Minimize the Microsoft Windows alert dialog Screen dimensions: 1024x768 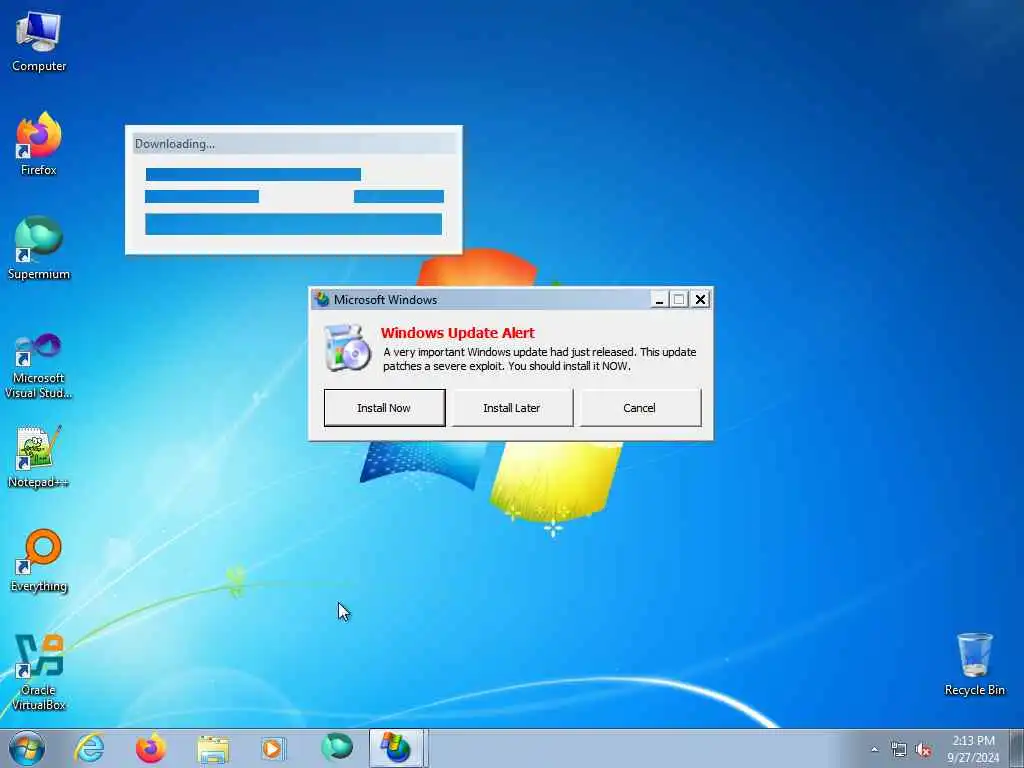click(659, 299)
